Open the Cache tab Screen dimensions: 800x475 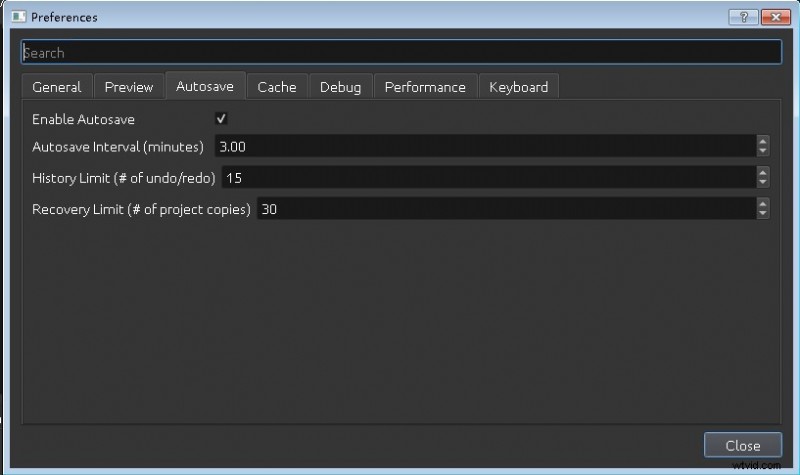click(277, 87)
